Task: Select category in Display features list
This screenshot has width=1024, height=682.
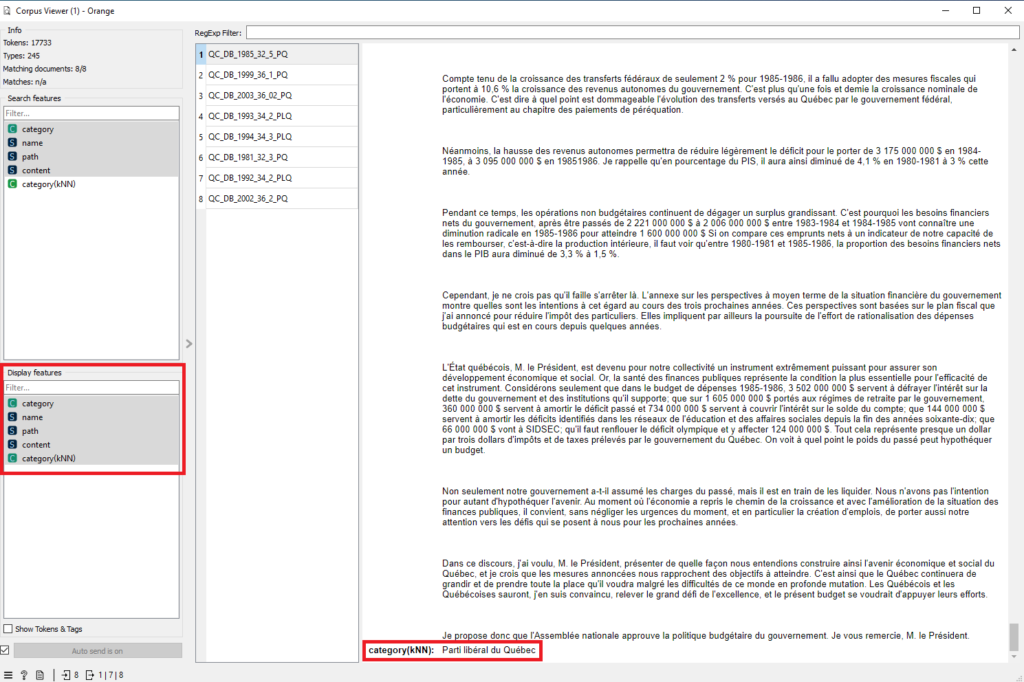Action: [x=37, y=403]
